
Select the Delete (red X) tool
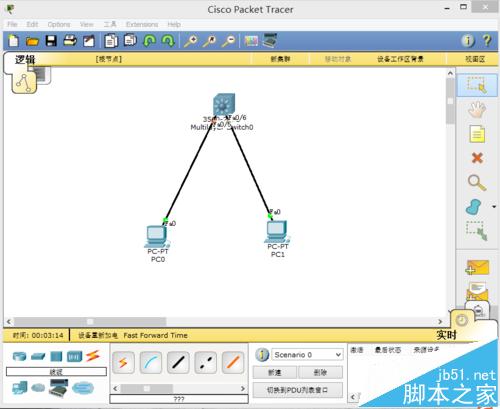[x=477, y=158]
